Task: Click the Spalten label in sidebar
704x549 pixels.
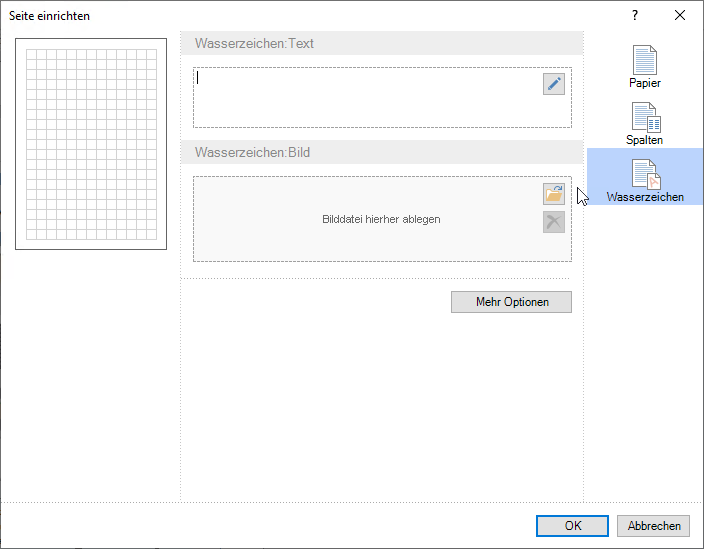Action: point(645,141)
